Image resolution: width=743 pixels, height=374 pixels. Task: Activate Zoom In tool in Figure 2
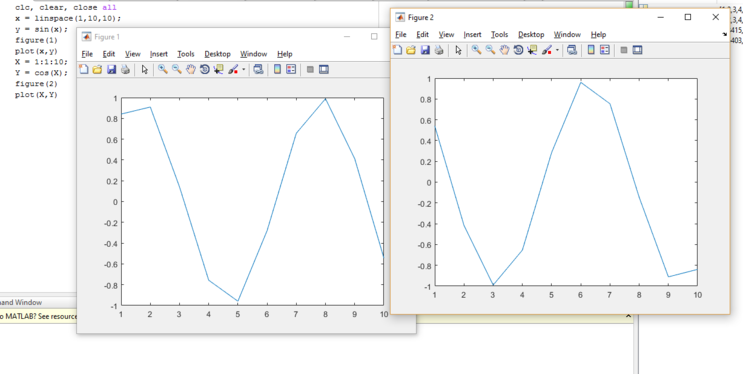coord(476,50)
